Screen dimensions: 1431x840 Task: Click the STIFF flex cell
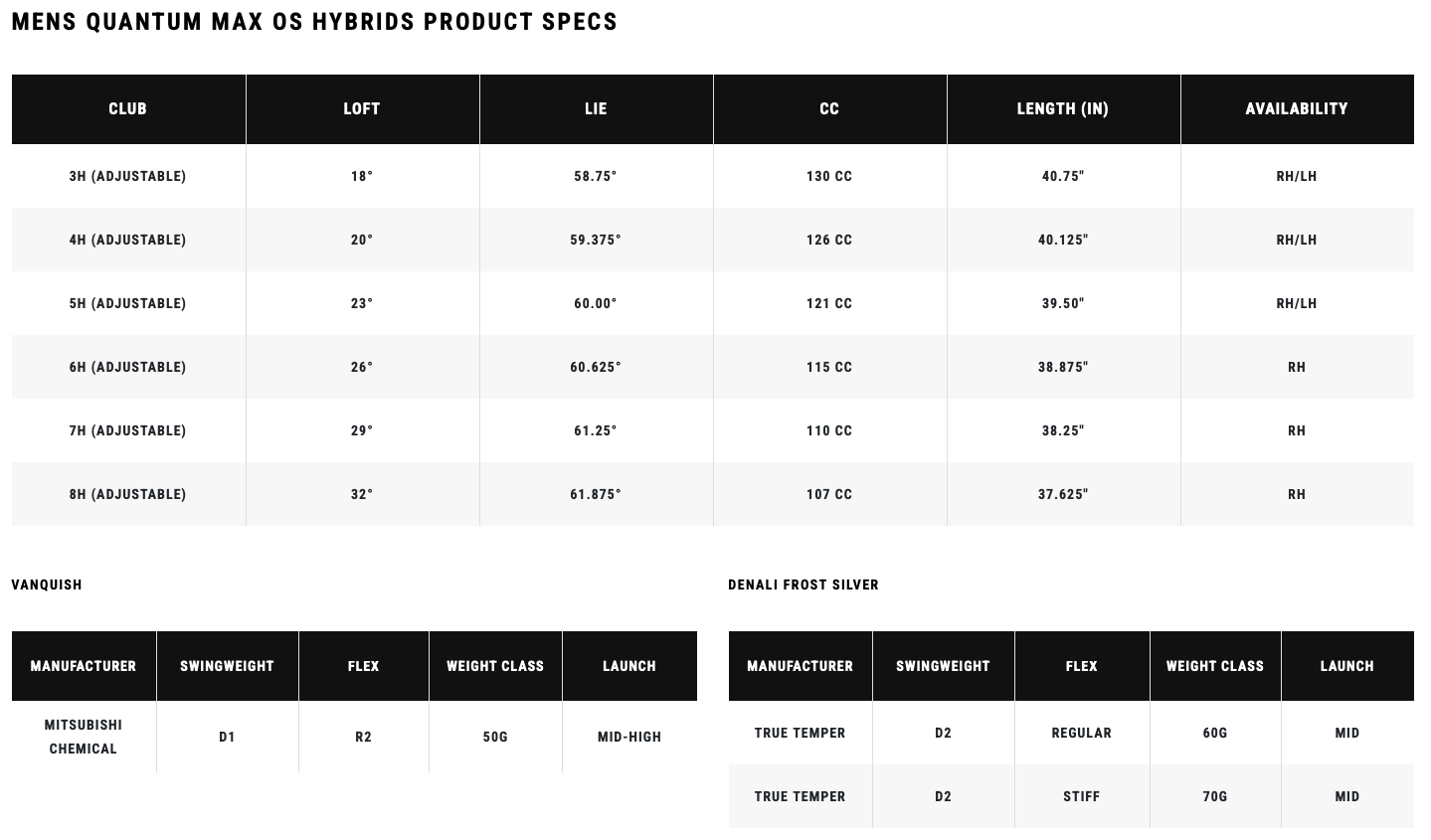click(x=1082, y=796)
